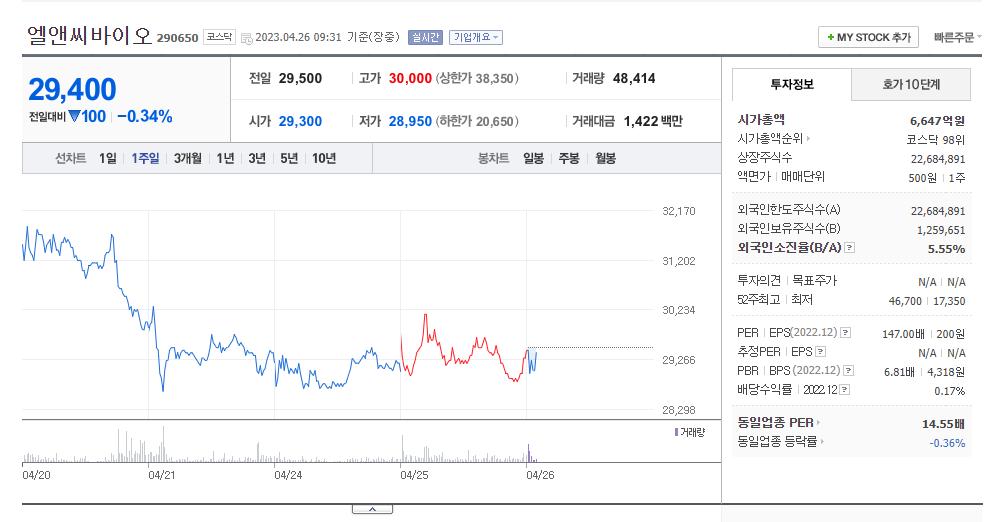
Task: Click the 액면가 value 500원
Action: (x=922, y=178)
